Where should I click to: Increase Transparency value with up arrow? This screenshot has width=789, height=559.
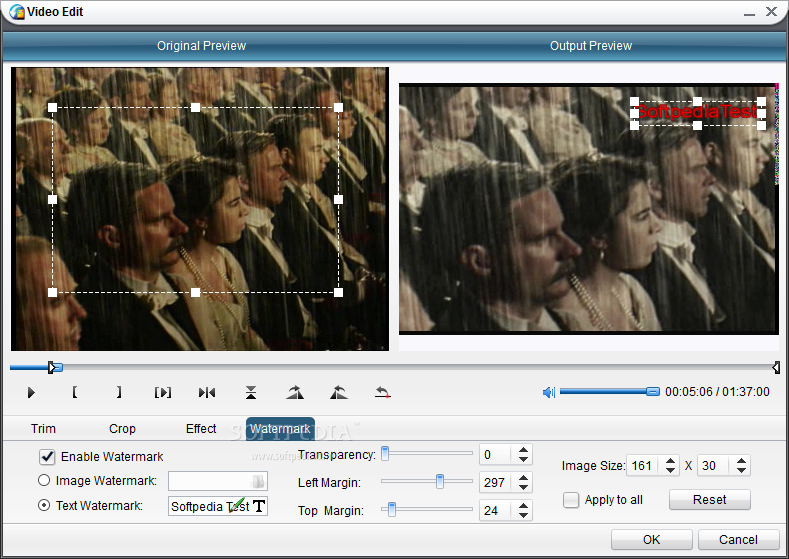point(523,450)
